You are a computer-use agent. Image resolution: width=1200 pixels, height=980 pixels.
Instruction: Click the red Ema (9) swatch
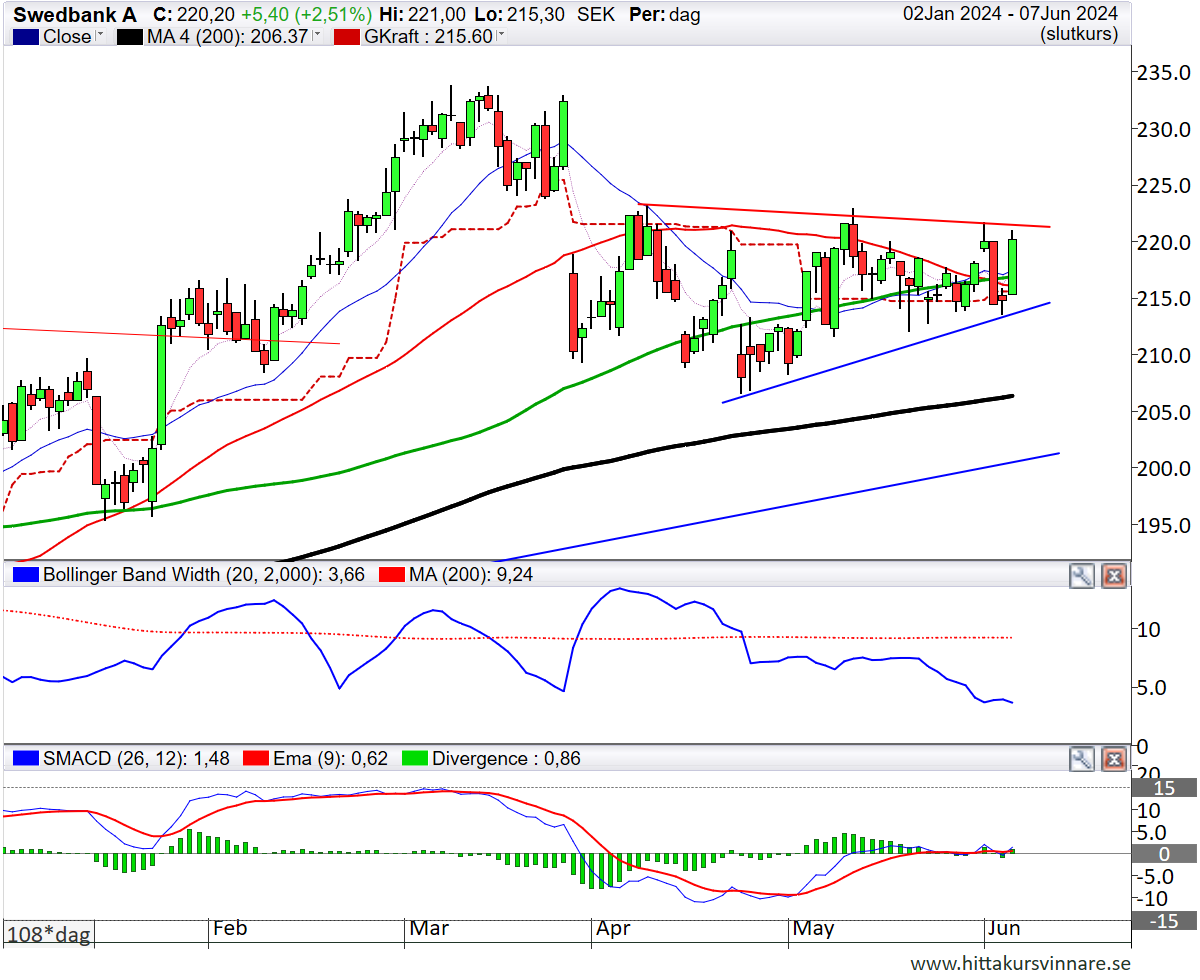[258, 759]
